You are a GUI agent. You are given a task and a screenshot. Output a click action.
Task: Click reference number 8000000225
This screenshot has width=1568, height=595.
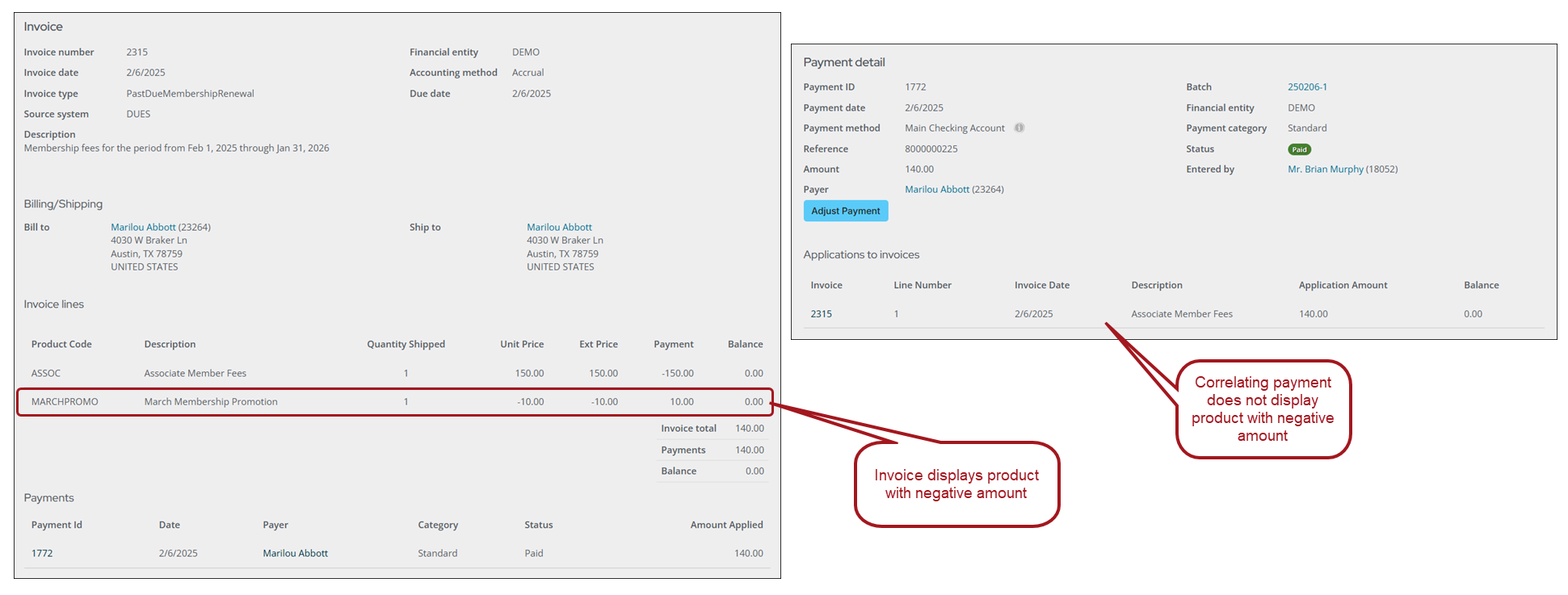click(x=931, y=149)
